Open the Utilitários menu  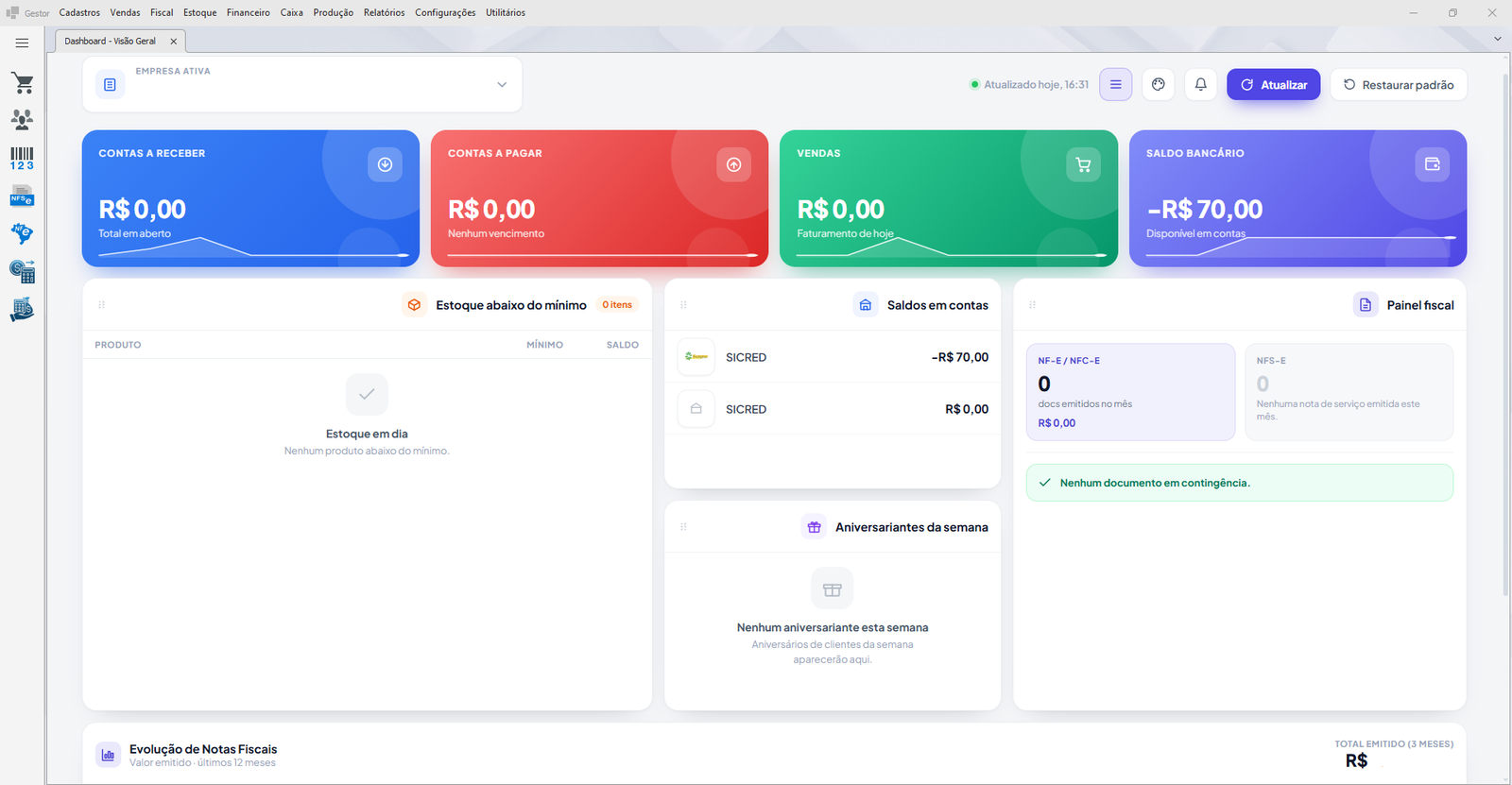(x=506, y=12)
